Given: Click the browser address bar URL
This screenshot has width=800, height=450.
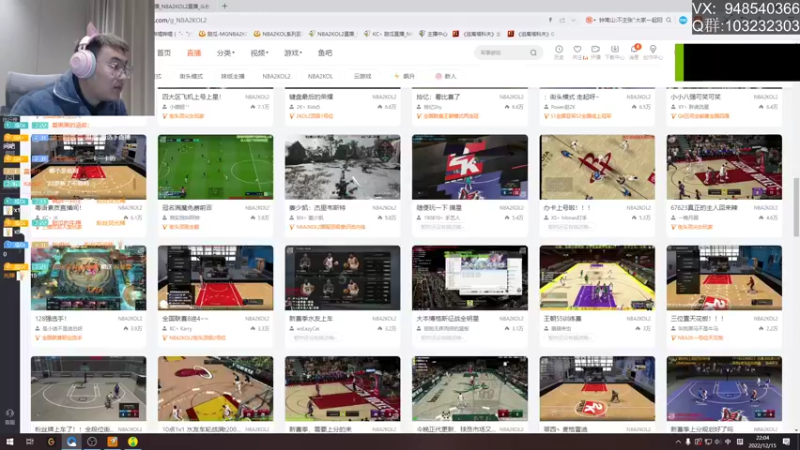Looking at the screenshot, I should tap(181, 20).
